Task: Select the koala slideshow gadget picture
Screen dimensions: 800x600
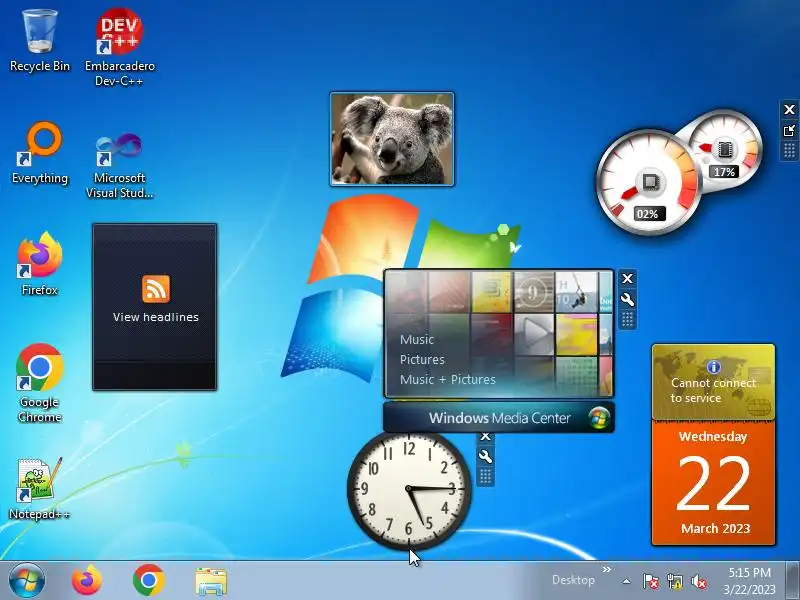Action: click(392, 139)
